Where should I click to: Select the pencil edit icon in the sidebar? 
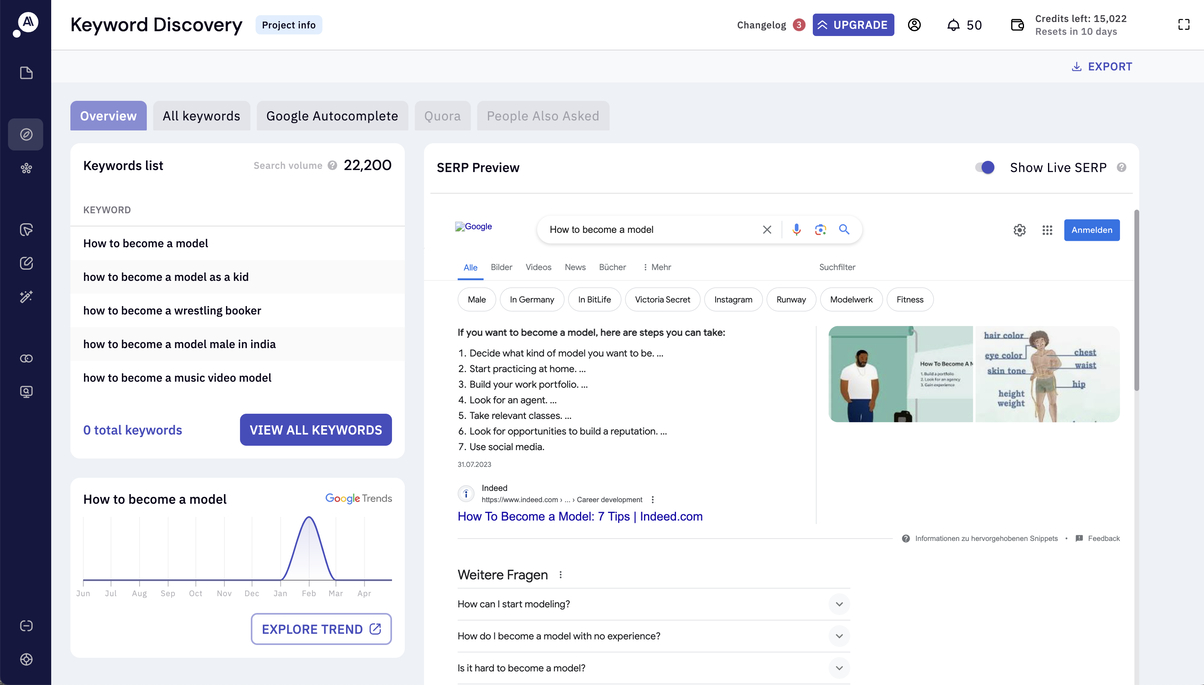click(x=26, y=262)
